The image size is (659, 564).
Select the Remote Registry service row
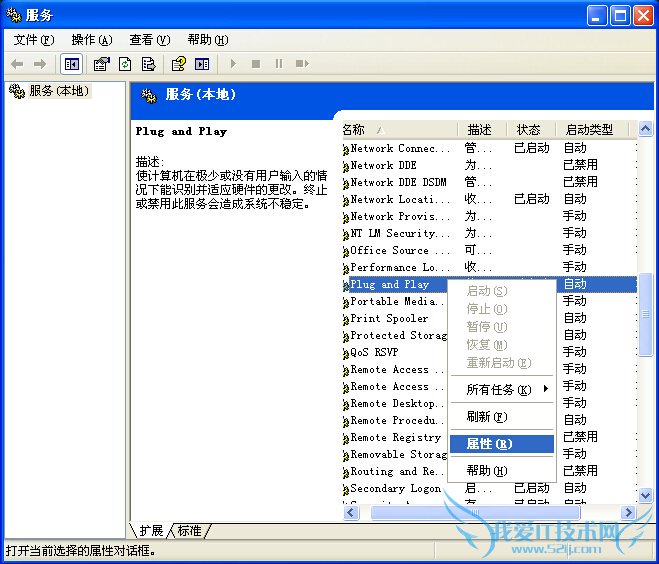click(490, 437)
